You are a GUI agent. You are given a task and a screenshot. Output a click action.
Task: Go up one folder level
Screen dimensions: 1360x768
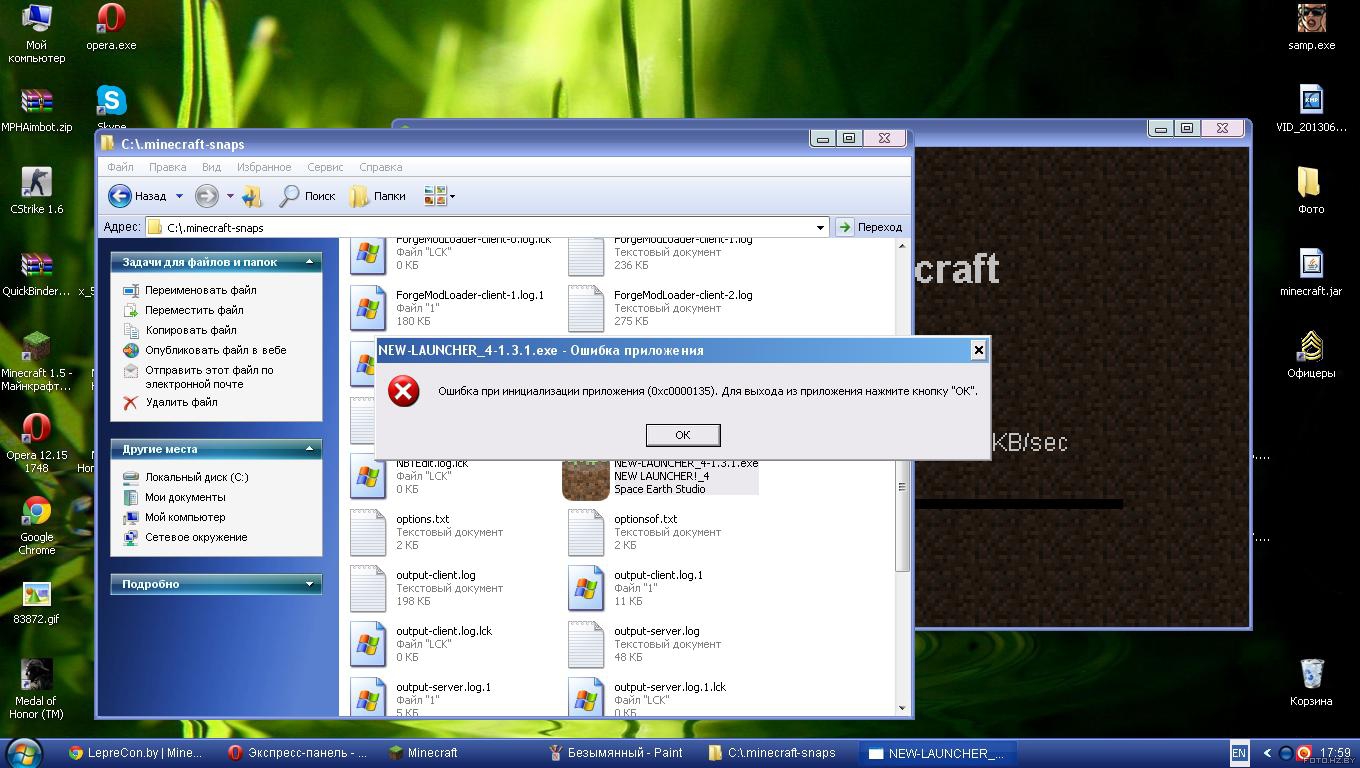[x=252, y=196]
